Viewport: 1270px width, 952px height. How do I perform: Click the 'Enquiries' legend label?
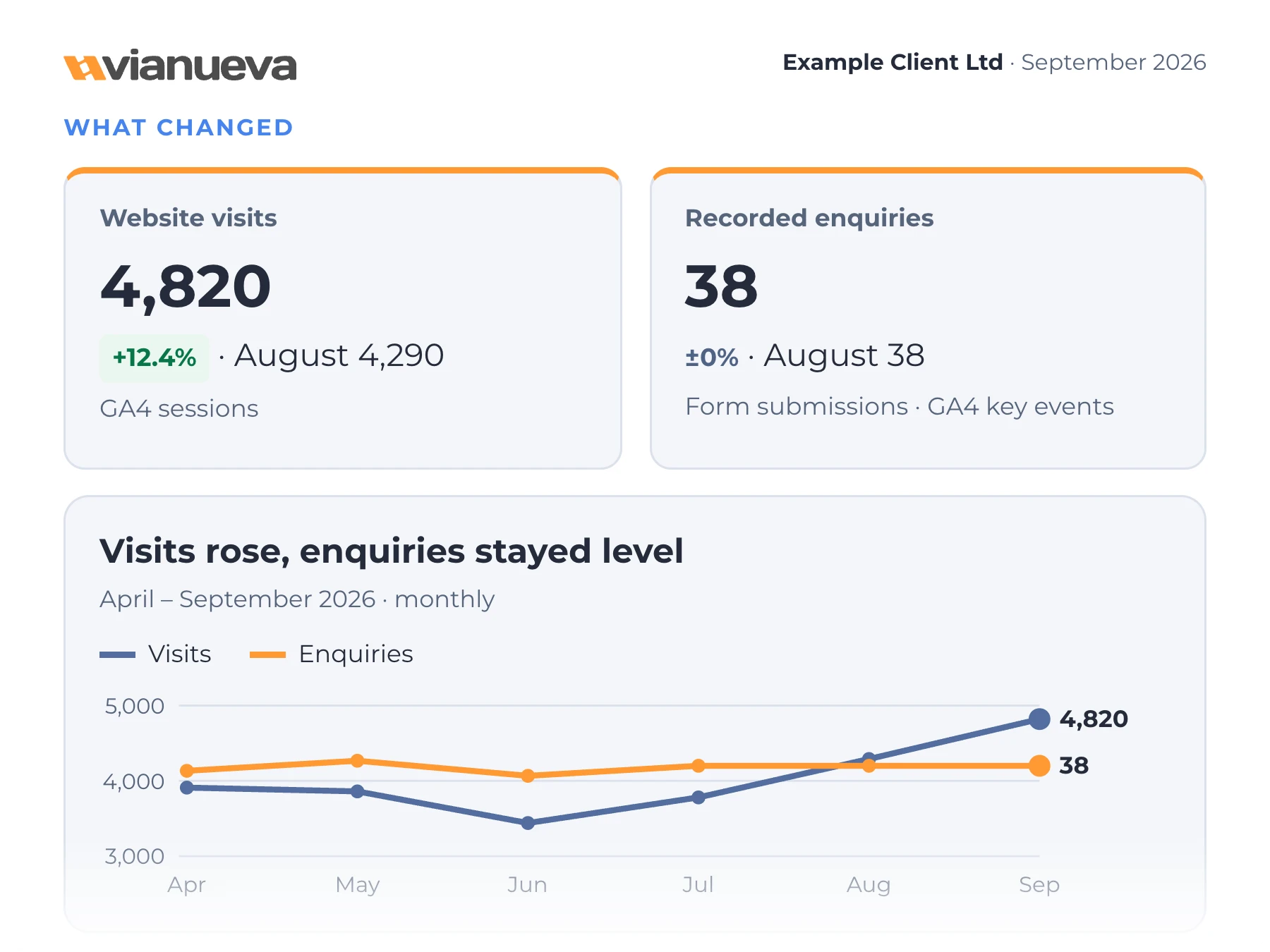(356, 654)
